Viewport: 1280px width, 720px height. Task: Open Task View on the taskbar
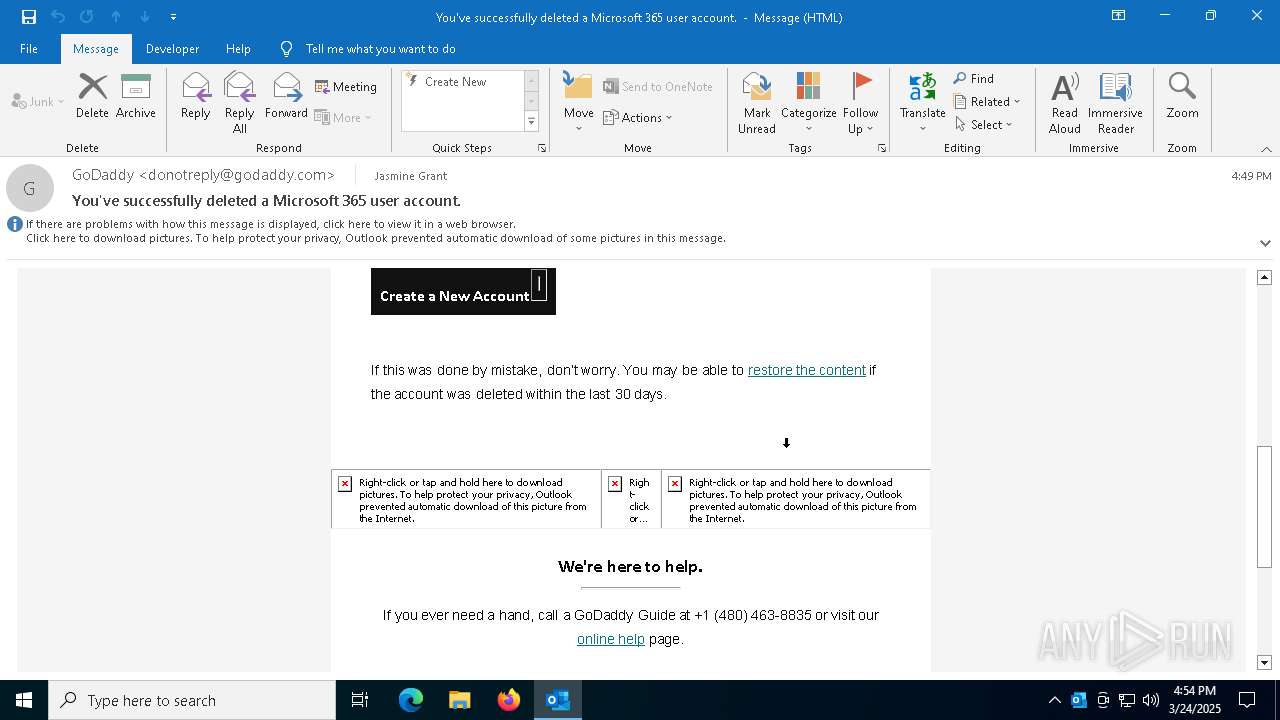[360, 700]
